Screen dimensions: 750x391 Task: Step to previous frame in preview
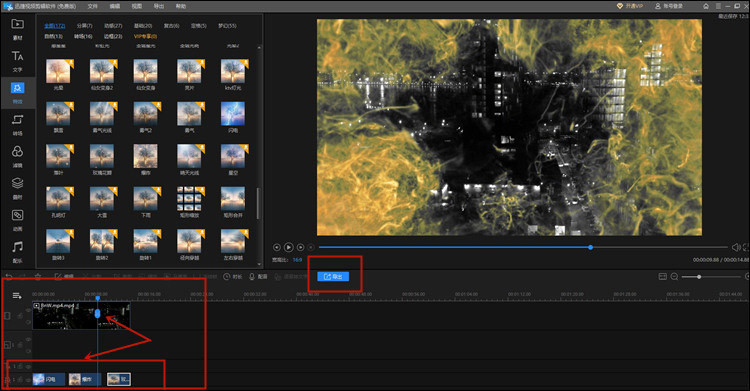[x=276, y=247]
